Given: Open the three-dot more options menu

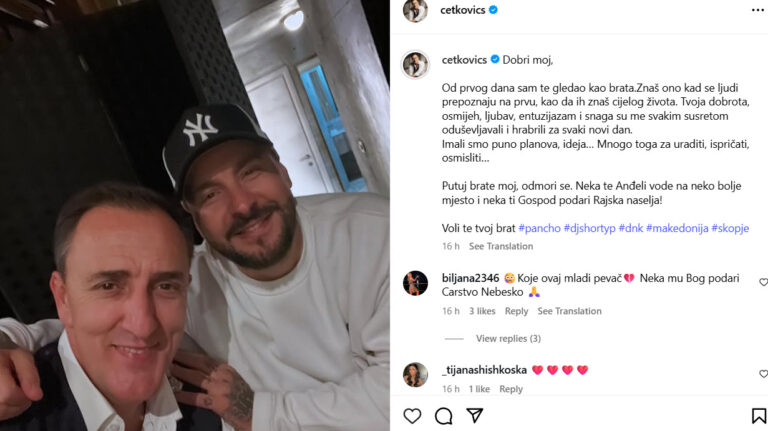Looking at the screenshot, I should [x=757, y=10].
